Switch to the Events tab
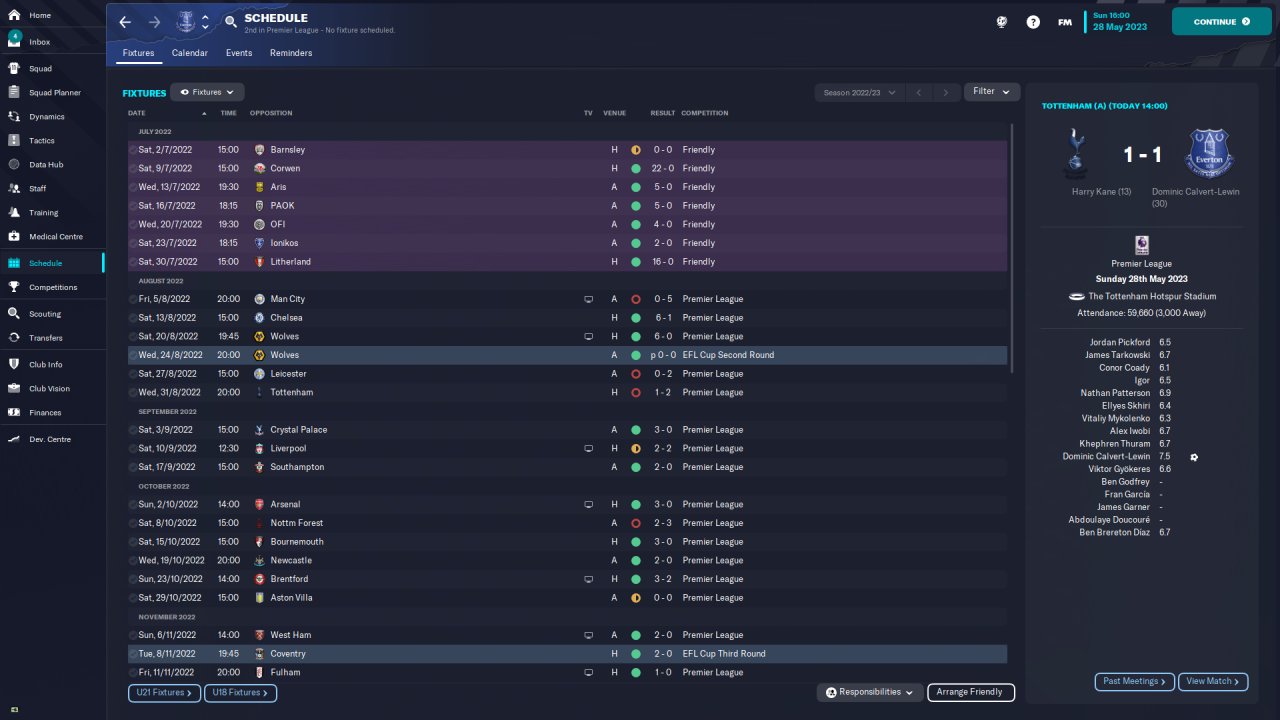This screenshot has height=720, width=1280. [x=239, y=53]
